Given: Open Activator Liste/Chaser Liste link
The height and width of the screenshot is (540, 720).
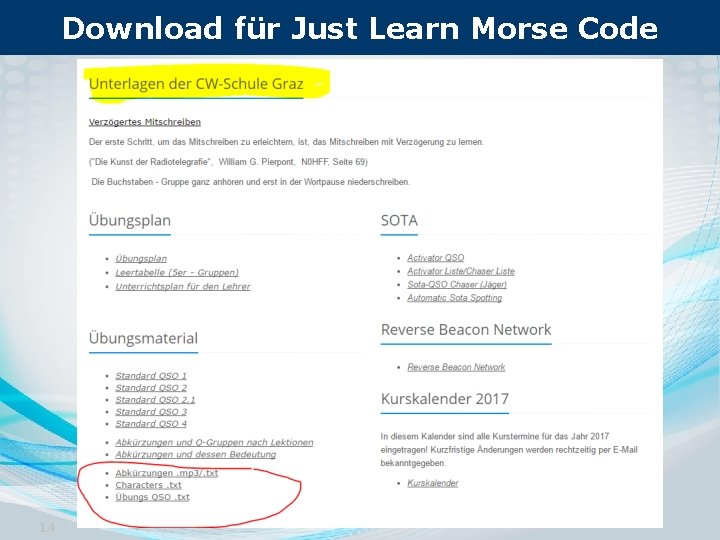Looking at the screenshot, I should pyautogui.click(x=461, y=271).
